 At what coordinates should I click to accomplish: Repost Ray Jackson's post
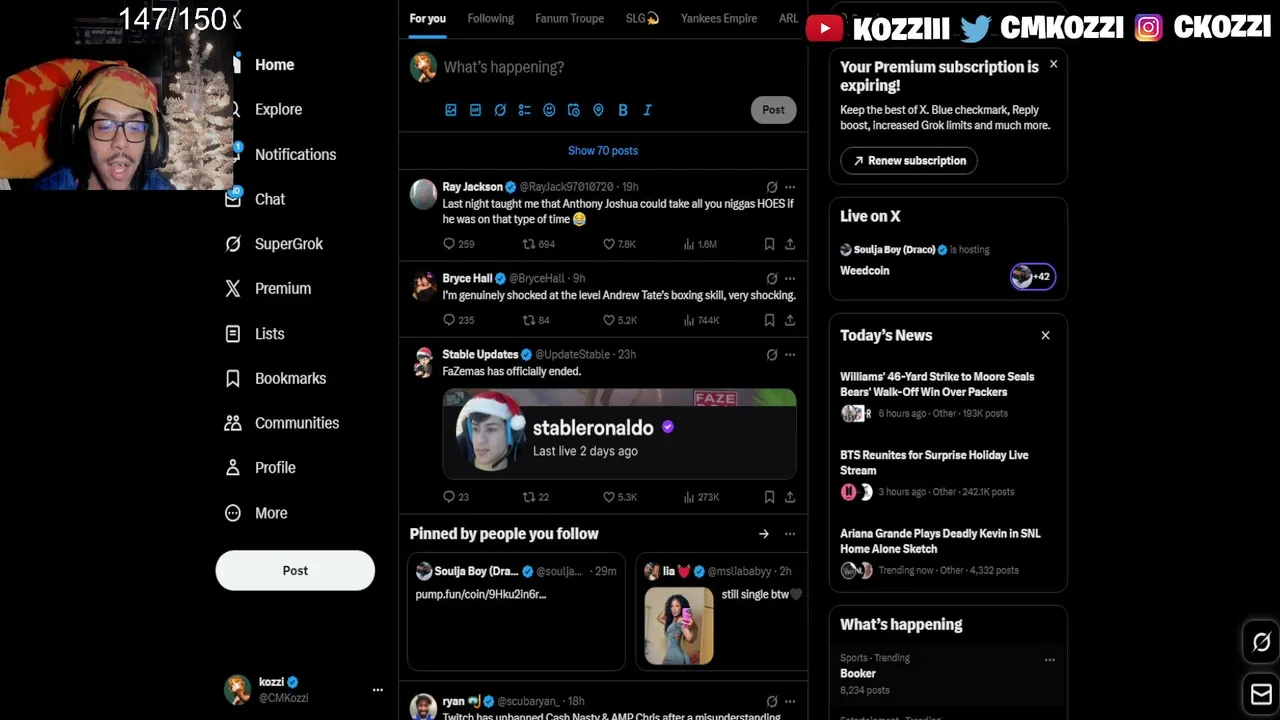pyautogui.click(x=529, y=244)
